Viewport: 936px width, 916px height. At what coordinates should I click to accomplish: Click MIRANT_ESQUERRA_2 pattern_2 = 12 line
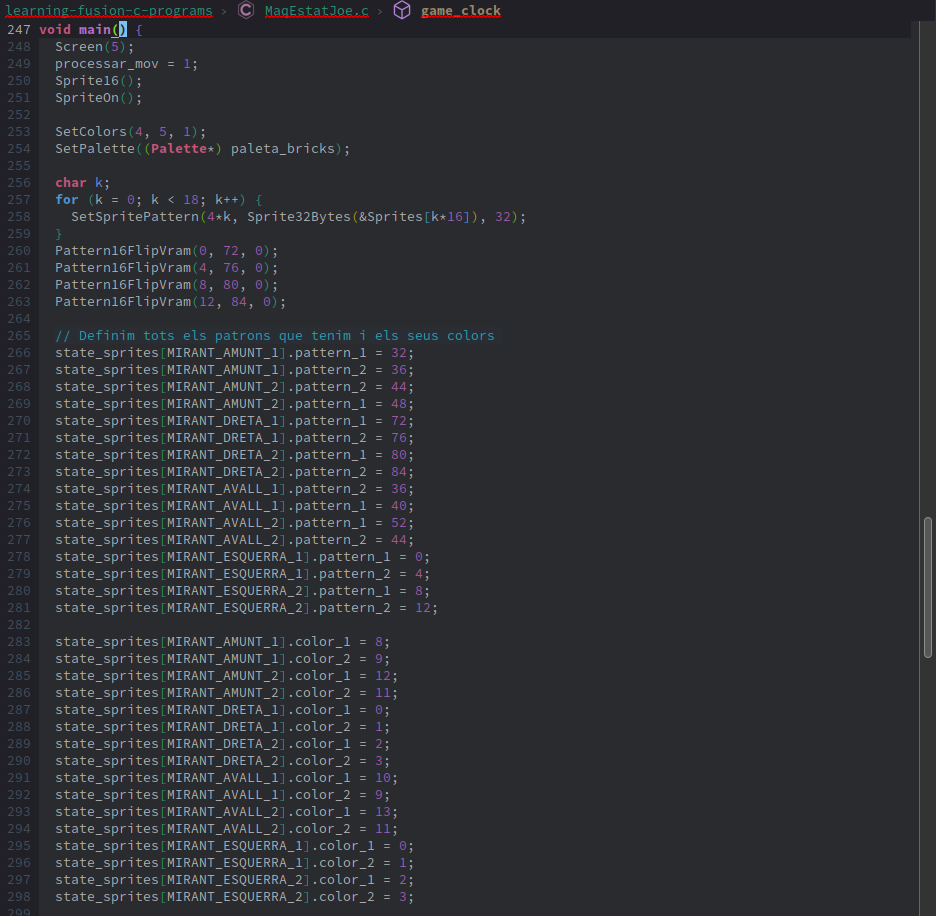[246, 608]
